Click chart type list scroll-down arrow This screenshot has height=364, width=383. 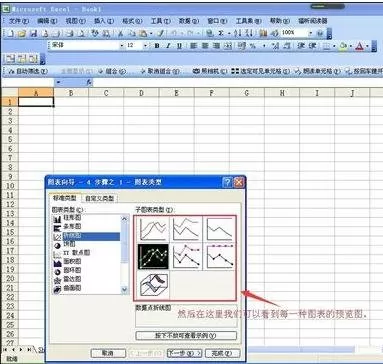pyautogui.click(x=125, y=290)
